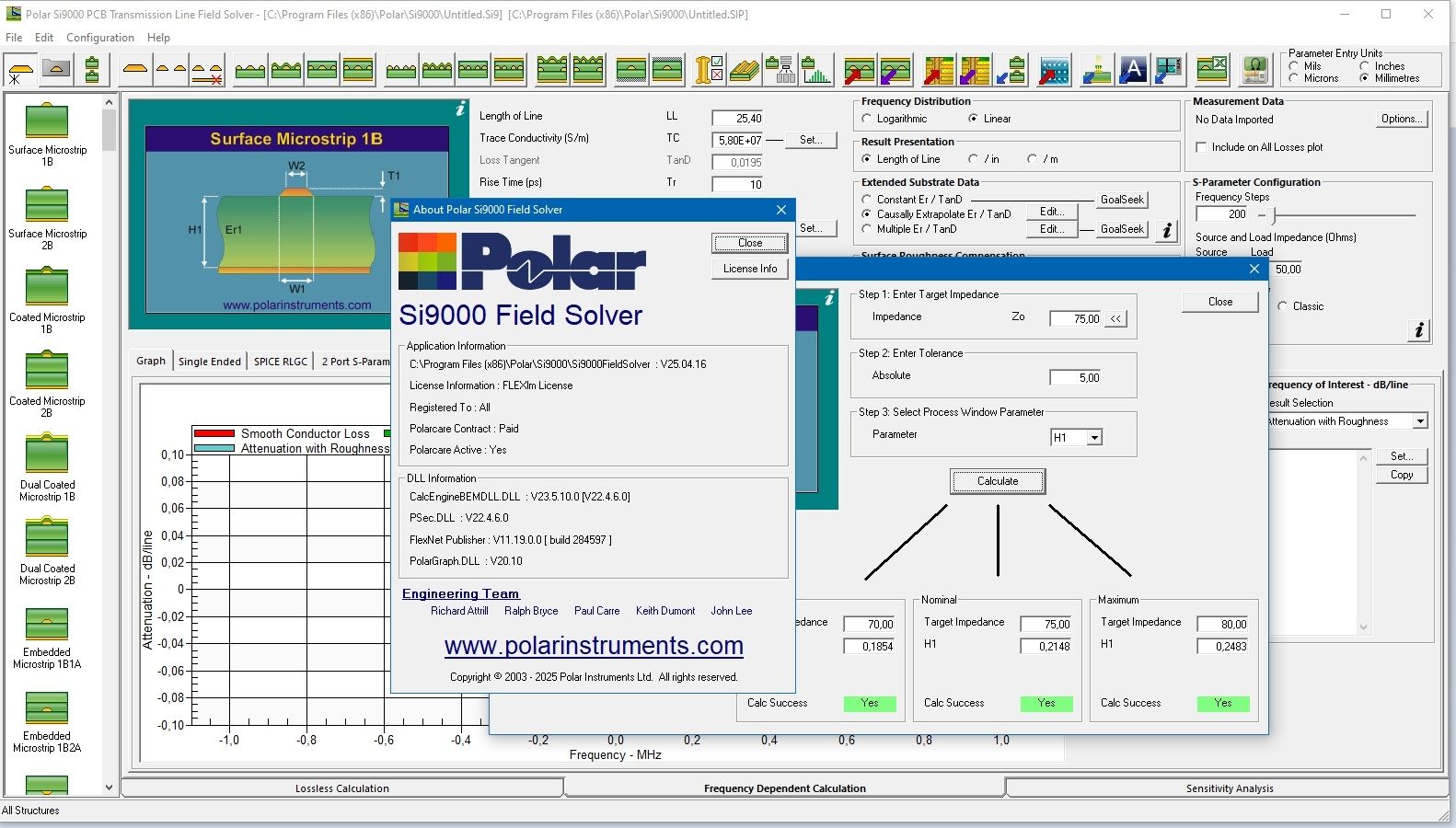Click License Info in About dialog
The height and width of the screenshot is (828, 1456).
750,269
